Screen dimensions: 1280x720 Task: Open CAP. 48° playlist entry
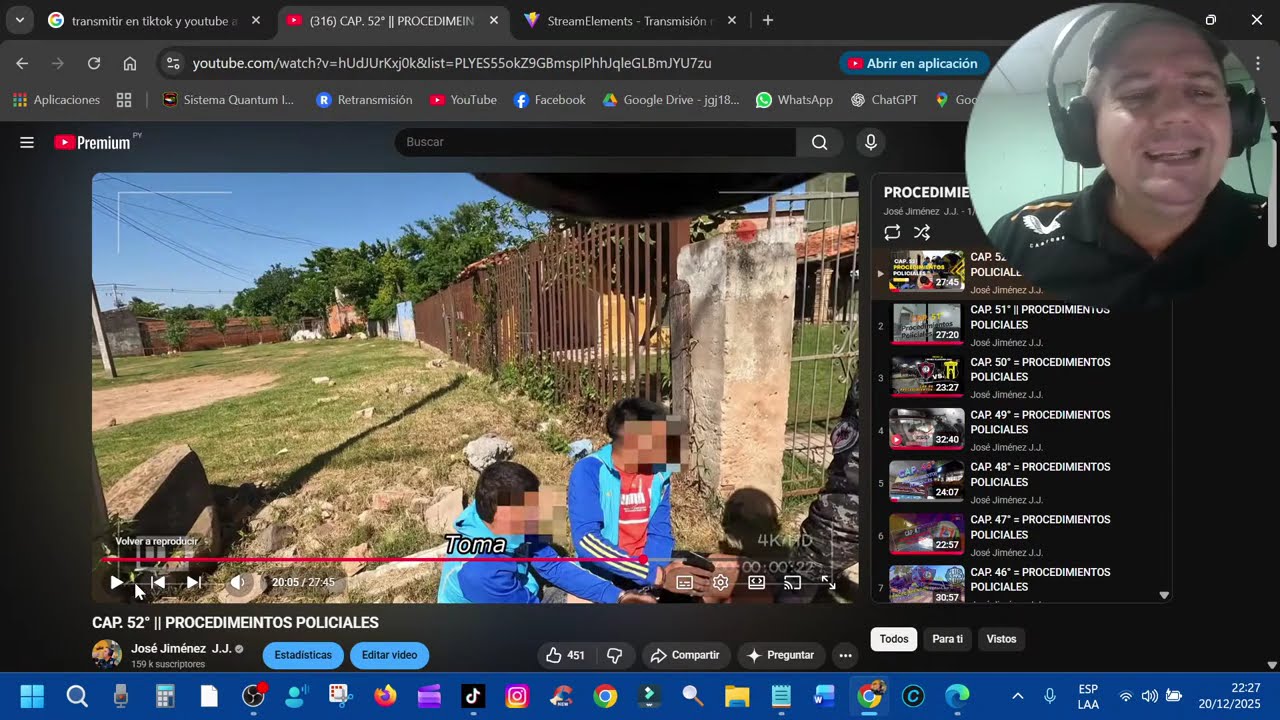(x=1020, y=483)
